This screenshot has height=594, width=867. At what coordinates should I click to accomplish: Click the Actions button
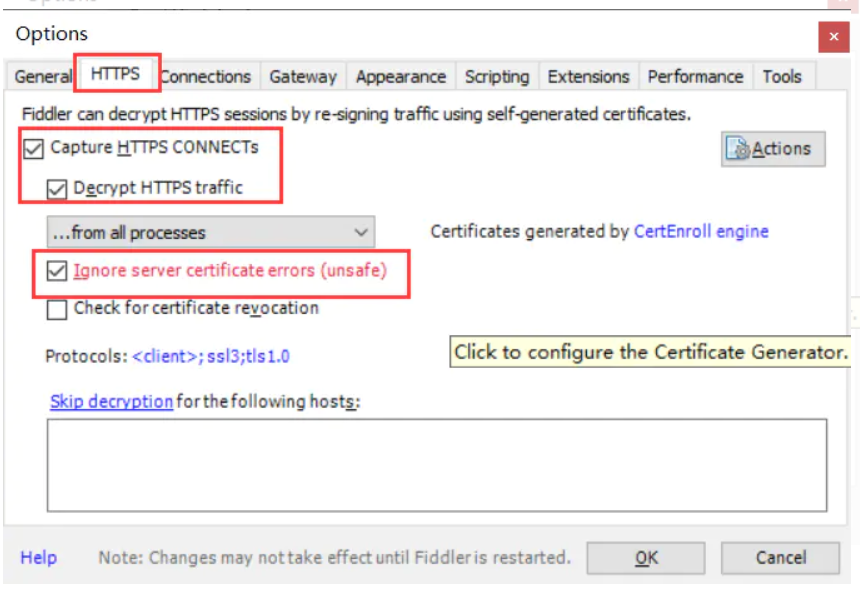(x=773, y=149)
